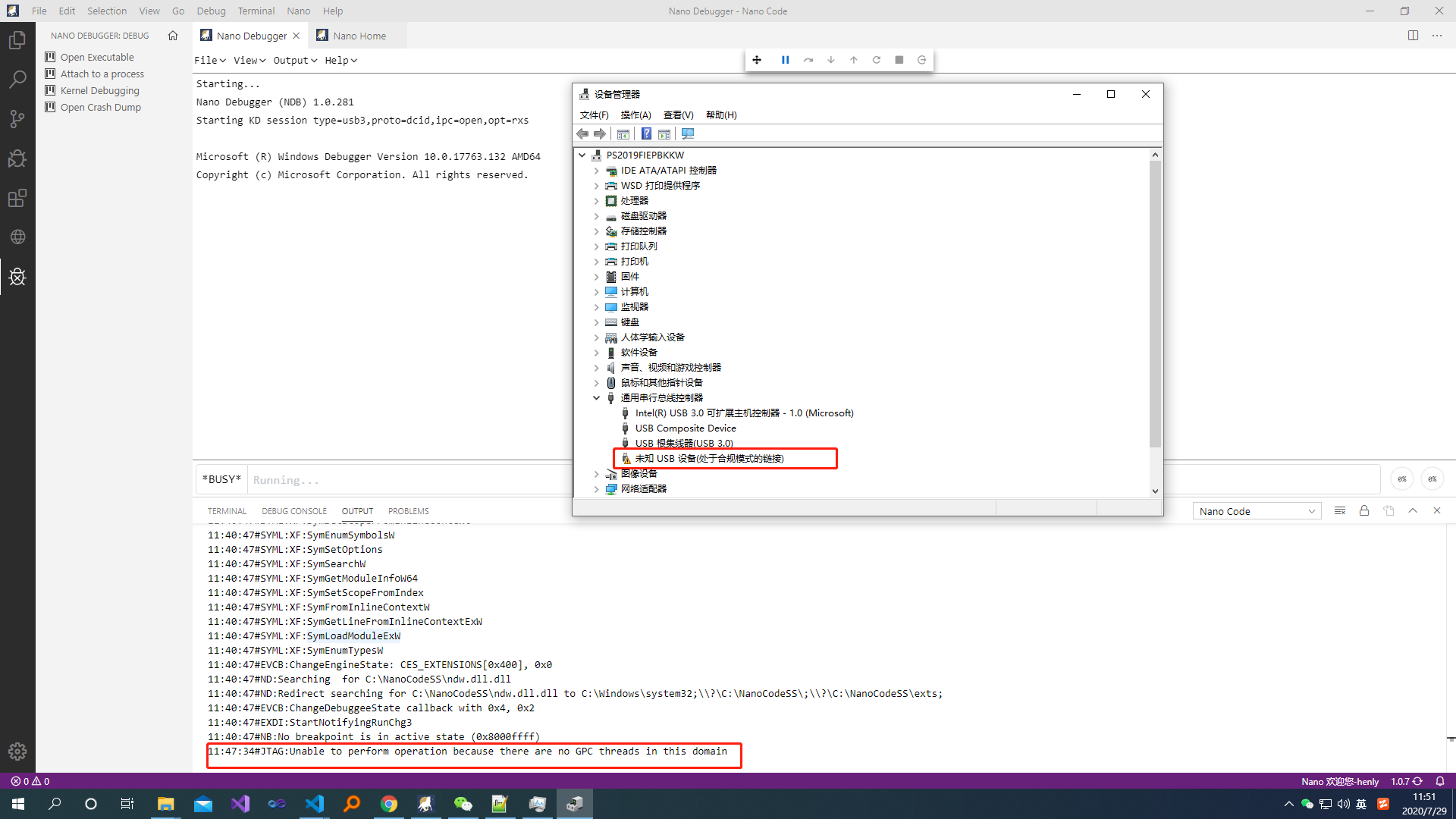The height and width of the screenshot is (819, 1456).
Task: Select the Nano Debugger bug icon in activity bar
Action: click(17, 277)
